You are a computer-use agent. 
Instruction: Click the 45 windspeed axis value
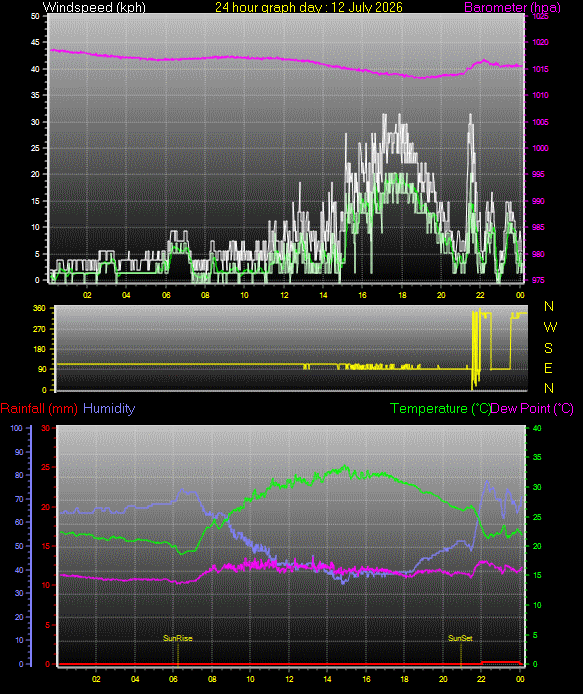(x=35, y=42)
